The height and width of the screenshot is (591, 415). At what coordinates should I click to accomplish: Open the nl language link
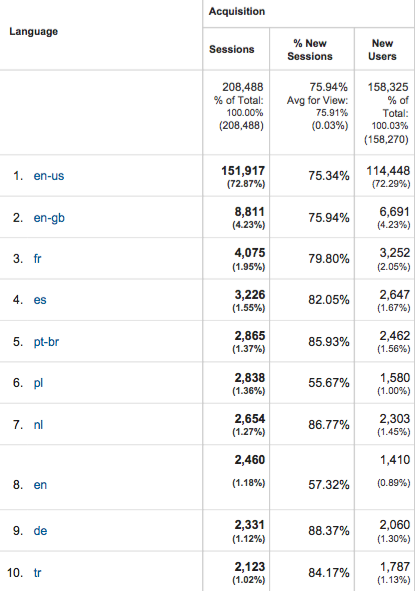click(38, 425)
